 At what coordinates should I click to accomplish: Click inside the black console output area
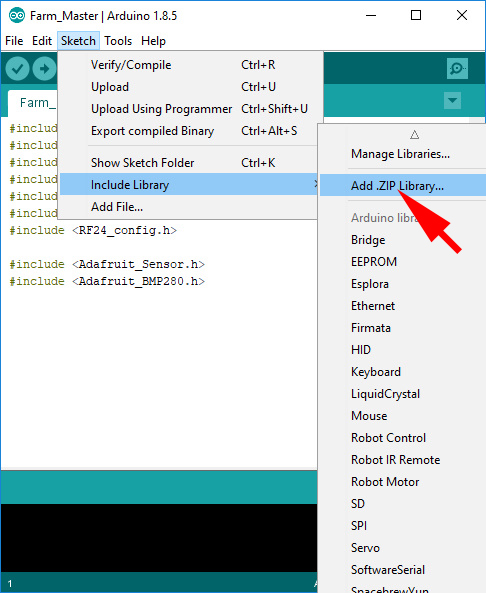click(x=159, y=538)
